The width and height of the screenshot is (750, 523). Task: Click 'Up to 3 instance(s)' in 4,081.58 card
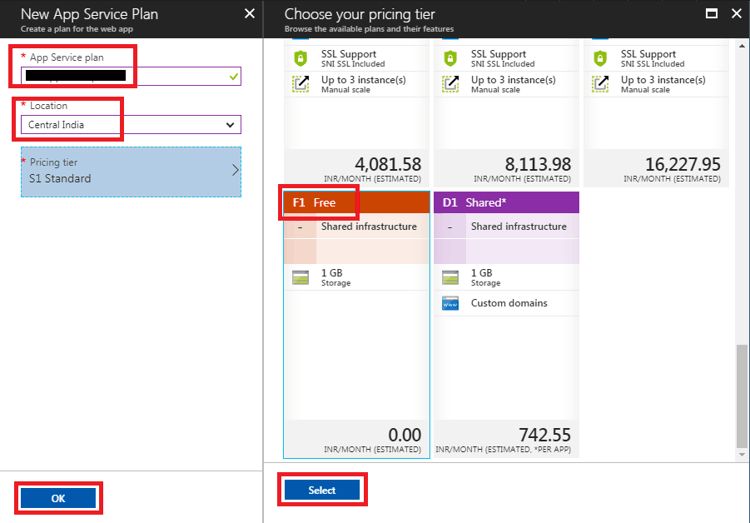[364, 79]
